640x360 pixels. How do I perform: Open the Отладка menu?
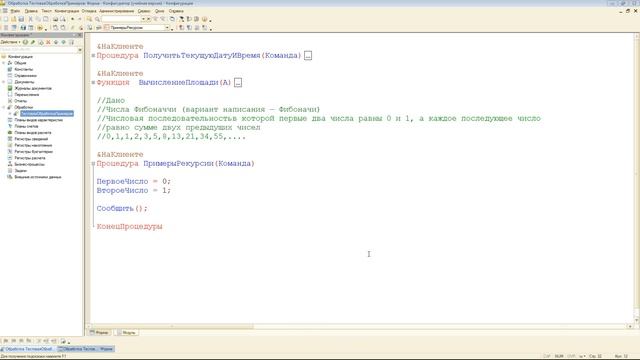pyautogui.click(x=89, y=11)
